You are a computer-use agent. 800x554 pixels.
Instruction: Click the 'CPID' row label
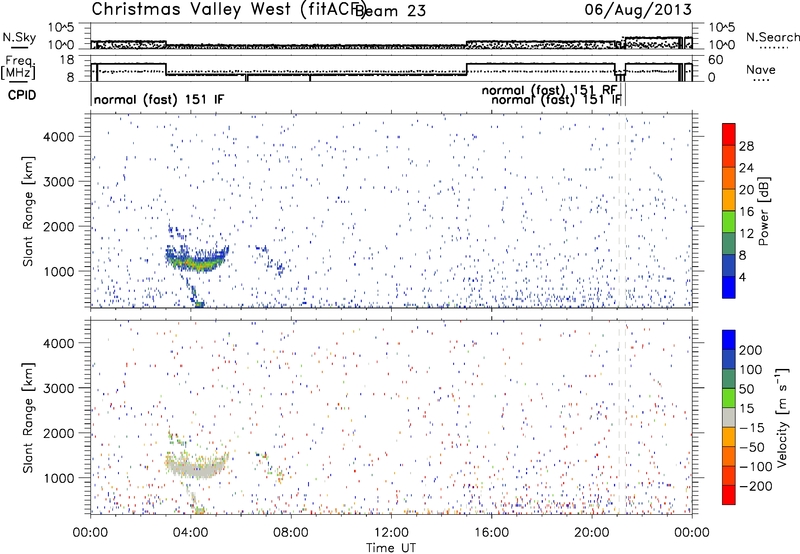pyautogui.click(x=22, y=95)
